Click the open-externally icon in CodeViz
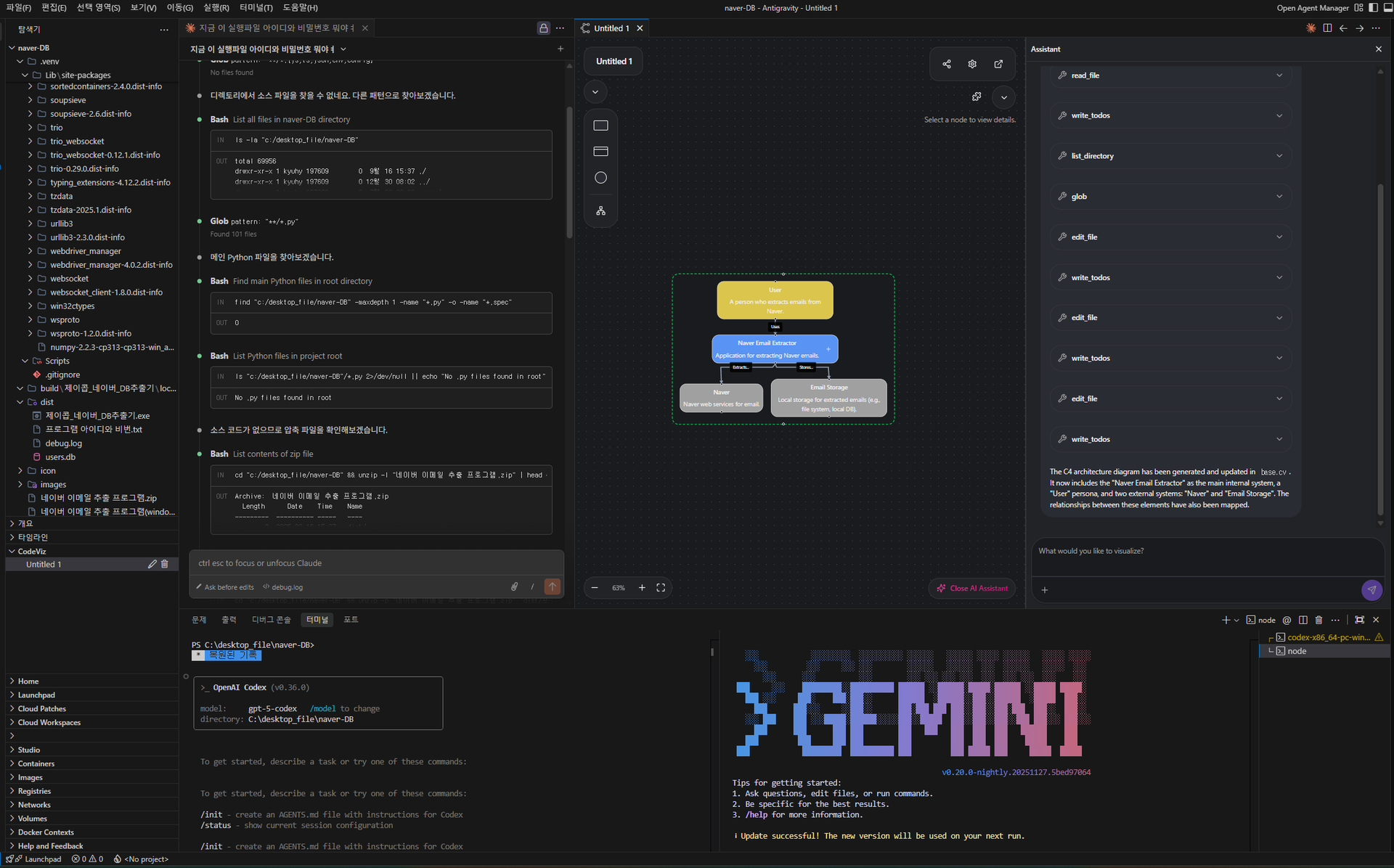 998,64
